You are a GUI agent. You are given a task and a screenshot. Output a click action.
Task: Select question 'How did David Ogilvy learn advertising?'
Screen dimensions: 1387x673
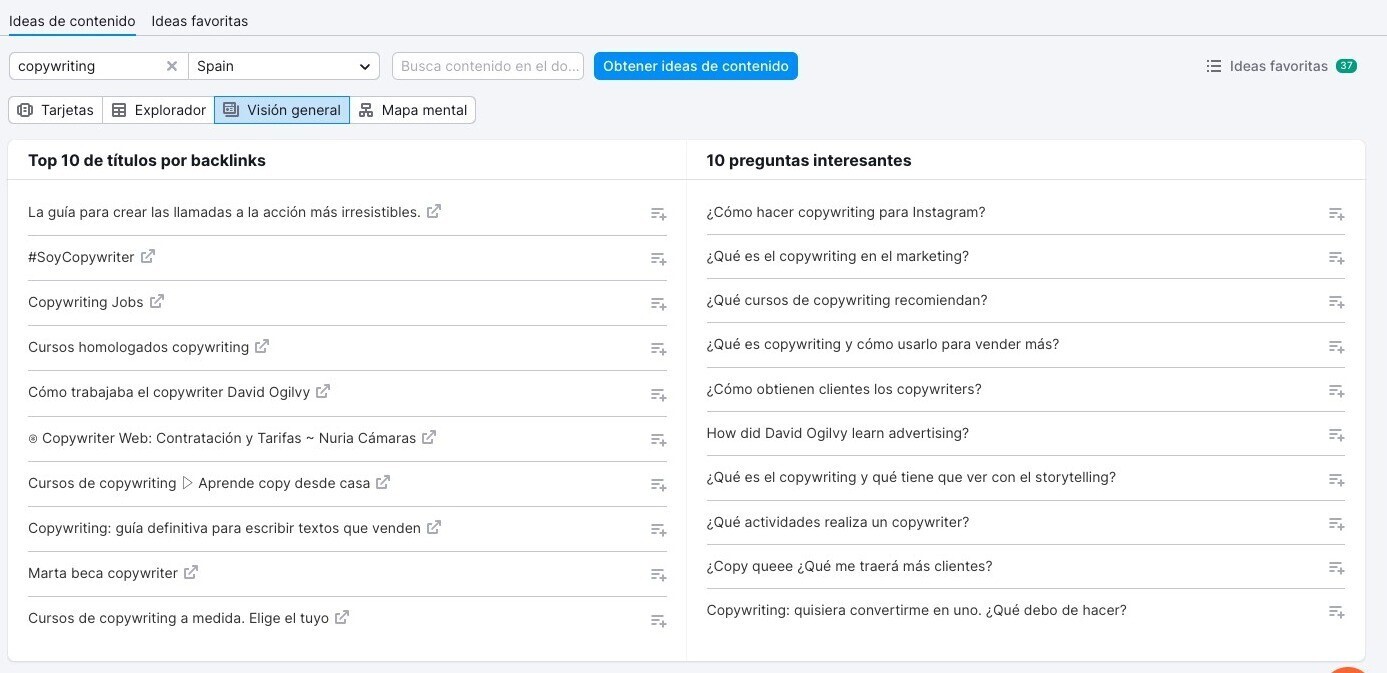838,433
